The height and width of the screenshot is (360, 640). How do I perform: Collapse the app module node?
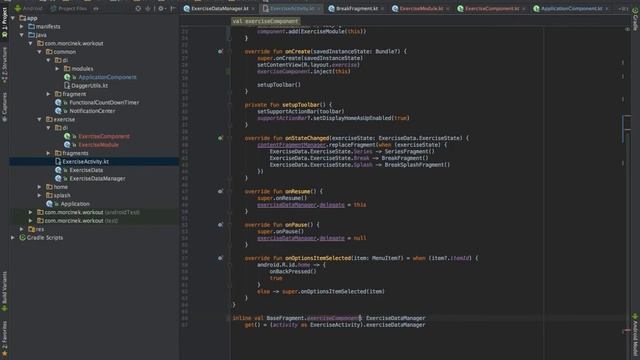13,18
